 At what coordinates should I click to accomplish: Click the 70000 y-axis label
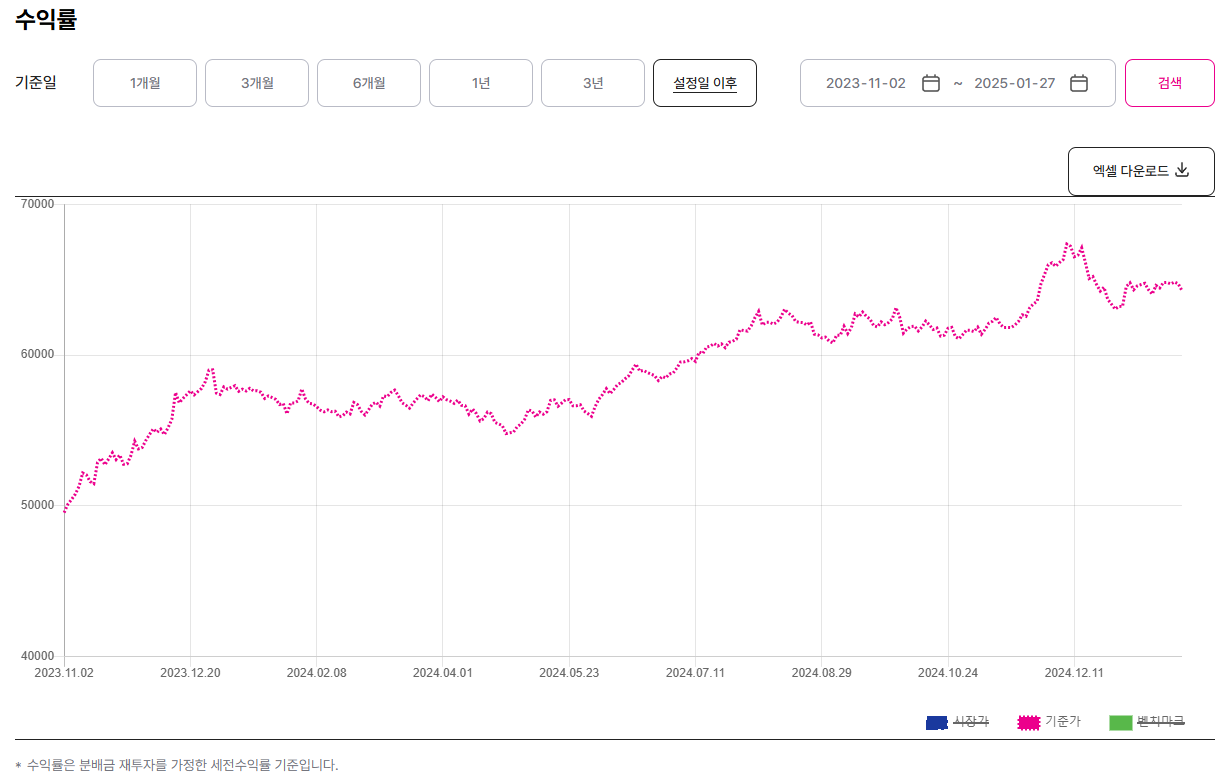coord(38,204)
